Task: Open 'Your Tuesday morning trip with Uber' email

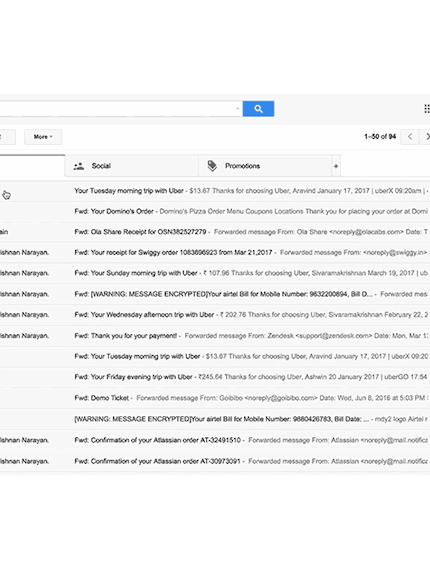Action: point(215,191)
